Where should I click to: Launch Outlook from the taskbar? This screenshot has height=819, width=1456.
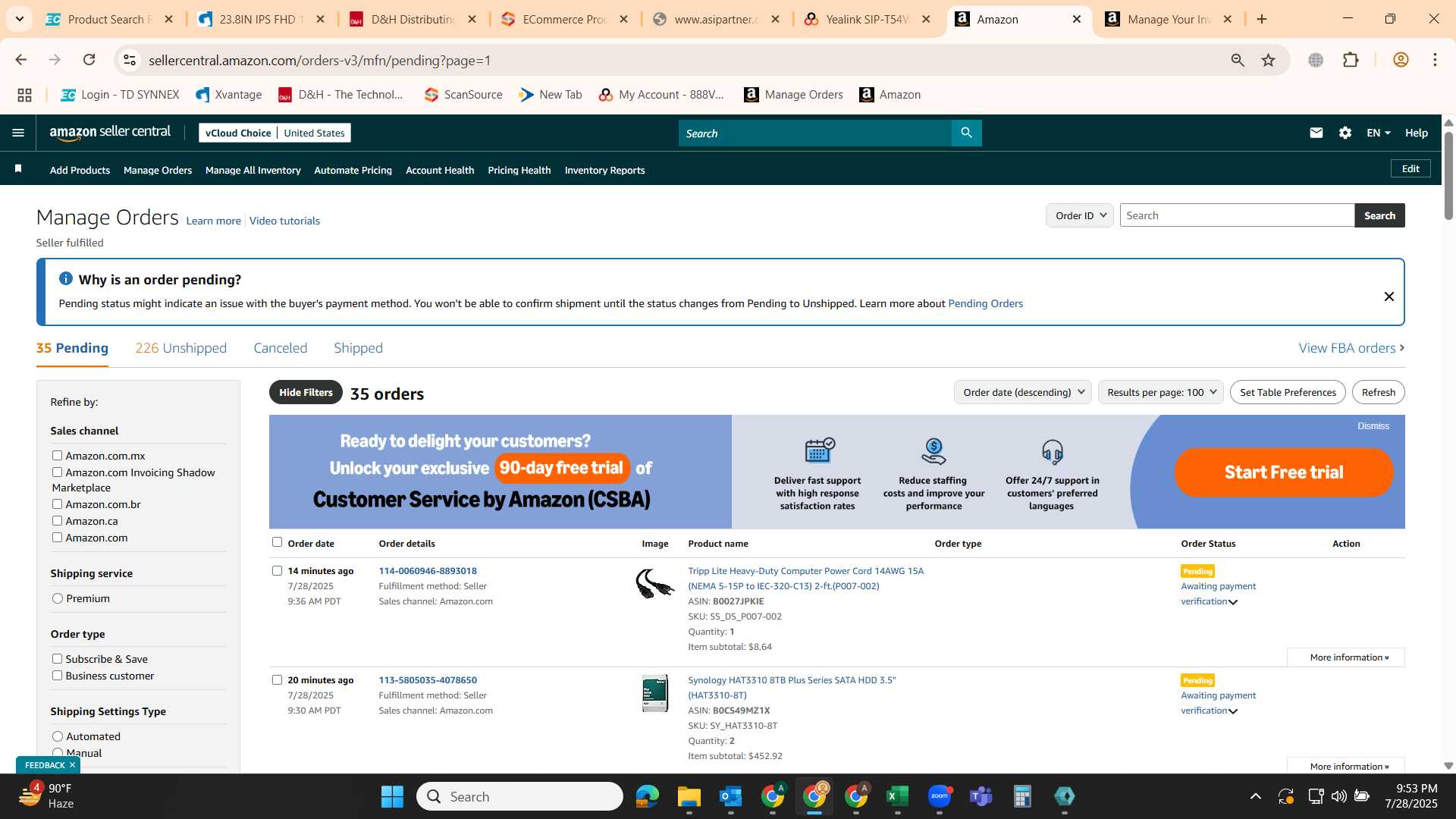[731, 796]
